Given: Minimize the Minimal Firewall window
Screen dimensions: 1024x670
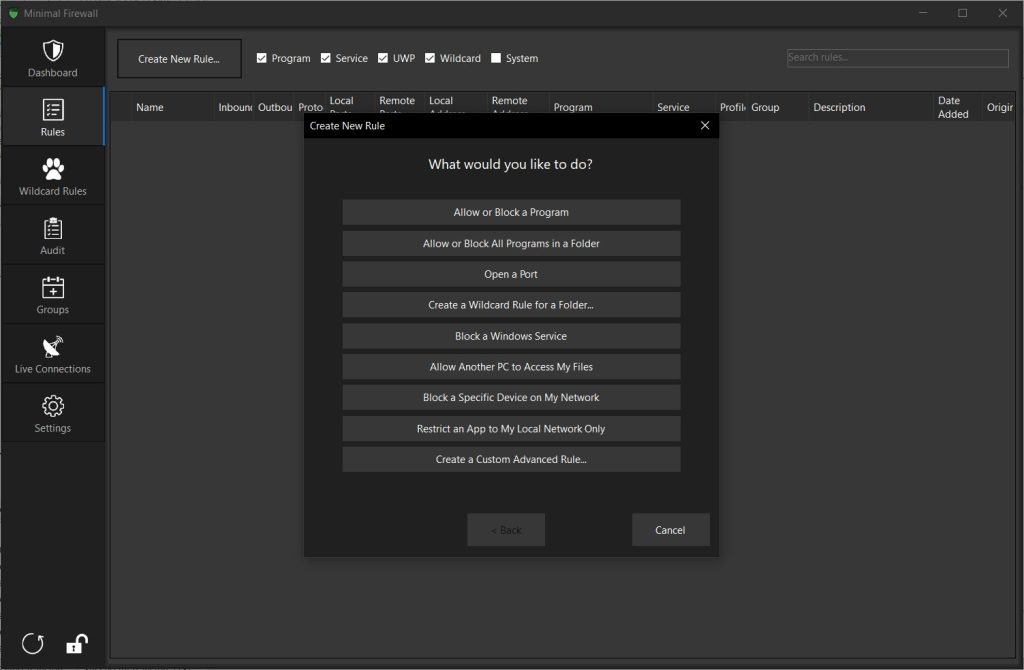Looking at the screenshot, I should point(923,13).
